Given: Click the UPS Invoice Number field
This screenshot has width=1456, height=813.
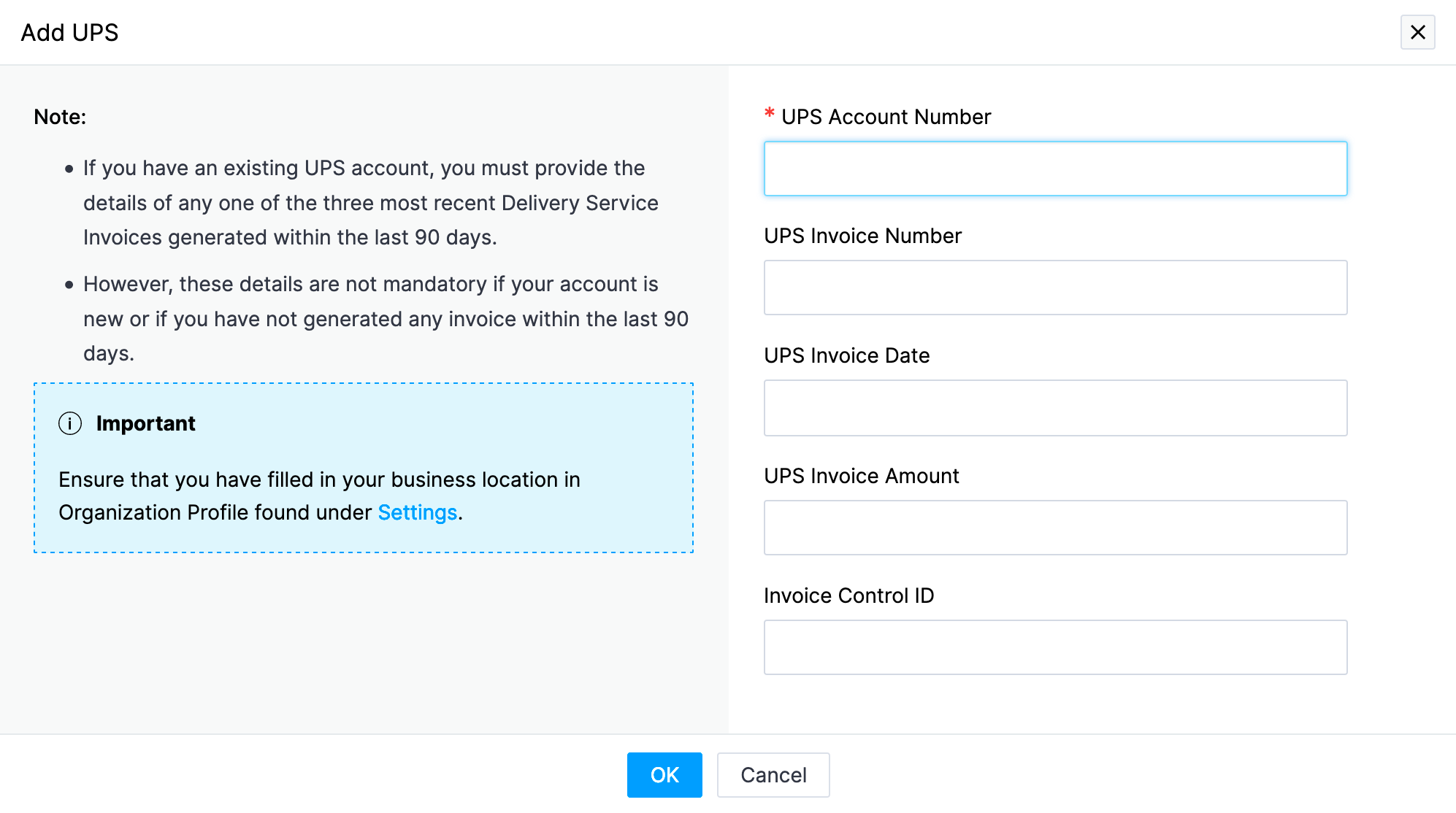Looking at the screenshot, I should pos(1055,288).
